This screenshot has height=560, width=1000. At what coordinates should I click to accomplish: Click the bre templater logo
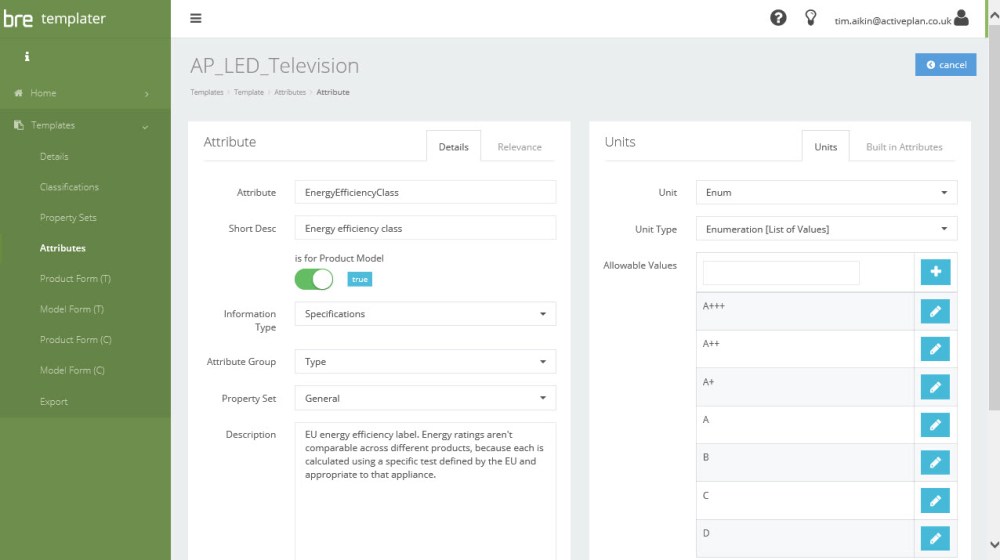55,18
